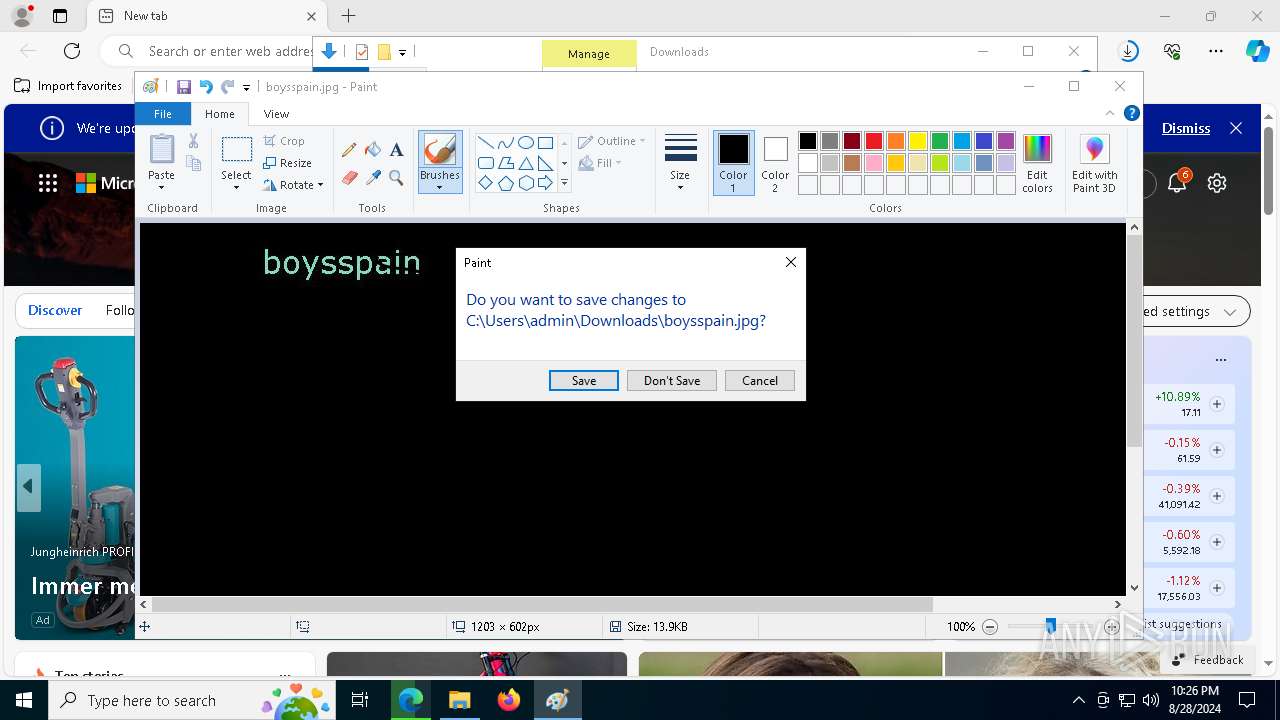Click the Dismiss link in Edge banner
The width and height of the screenshot is (1280, 720).
point(1186,128)
